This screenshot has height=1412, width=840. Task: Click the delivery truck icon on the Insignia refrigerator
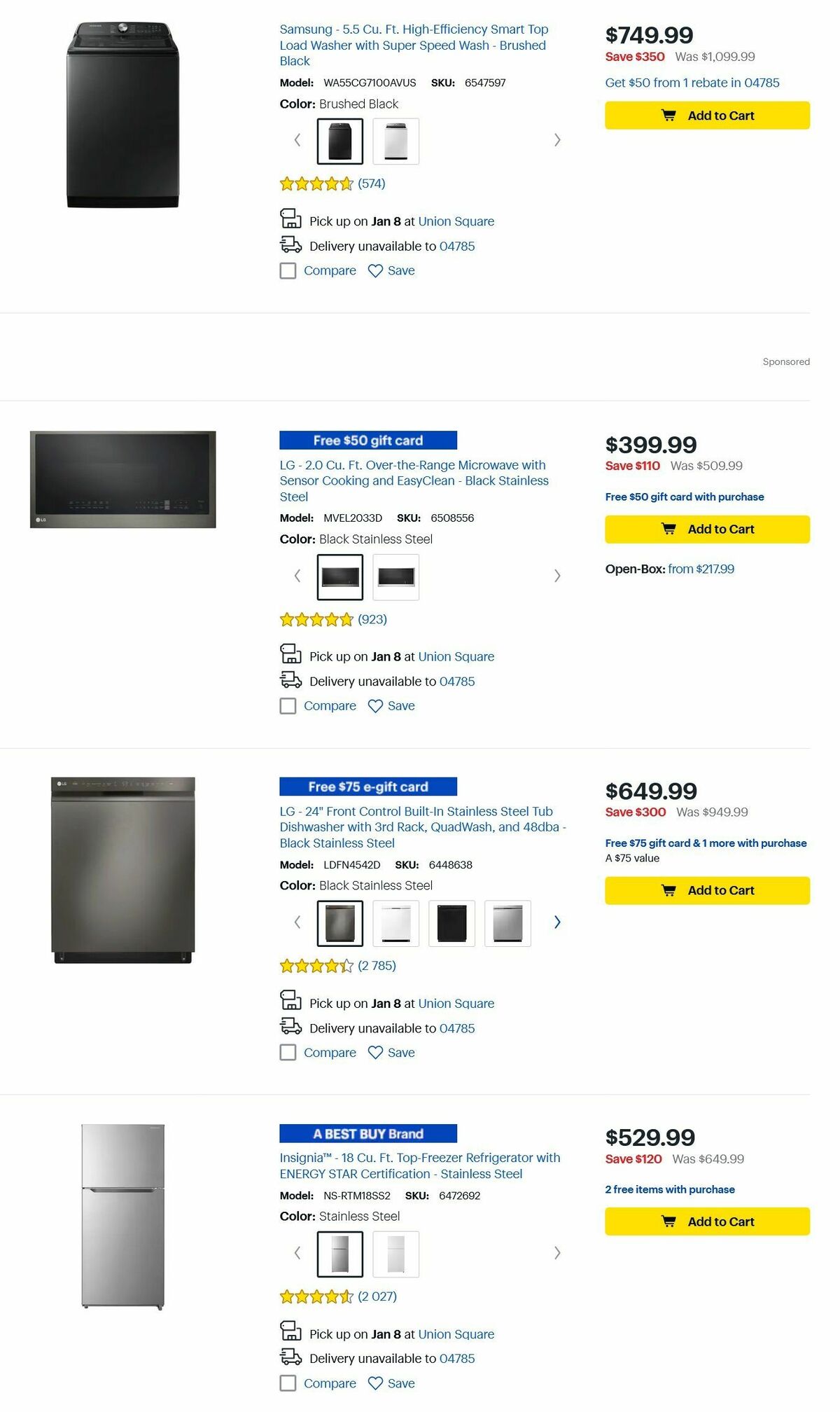(x=290, y=1357)
